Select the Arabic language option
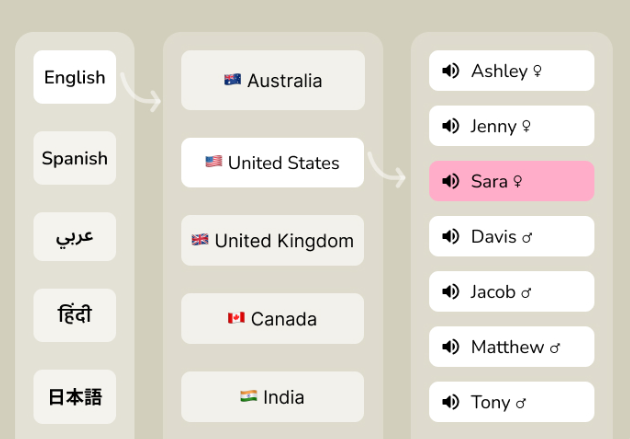630x439 pixels. tap(75, 237)
